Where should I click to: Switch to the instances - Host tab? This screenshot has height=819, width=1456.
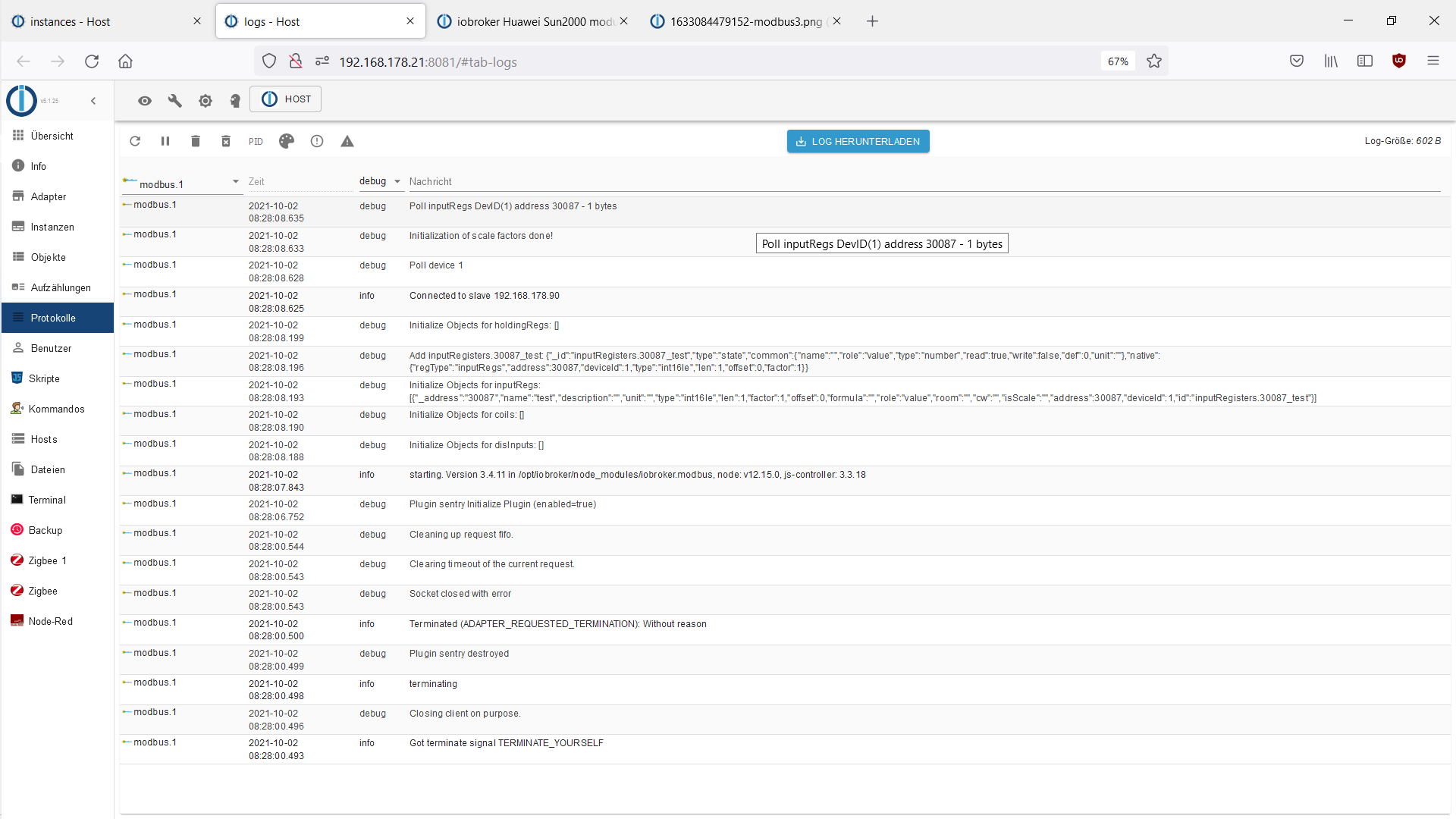(106, 21)
